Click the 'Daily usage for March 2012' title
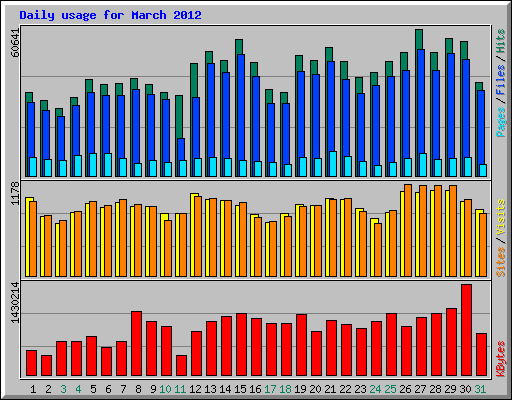The height and width of the screenshot is (400, 512). click(x=110, y=15)
